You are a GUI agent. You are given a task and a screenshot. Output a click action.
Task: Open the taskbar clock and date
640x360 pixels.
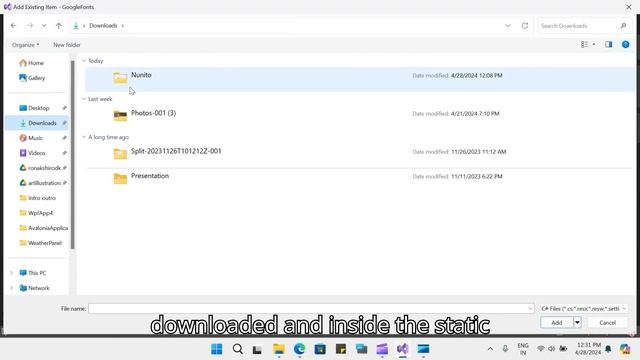click(588, 349)
